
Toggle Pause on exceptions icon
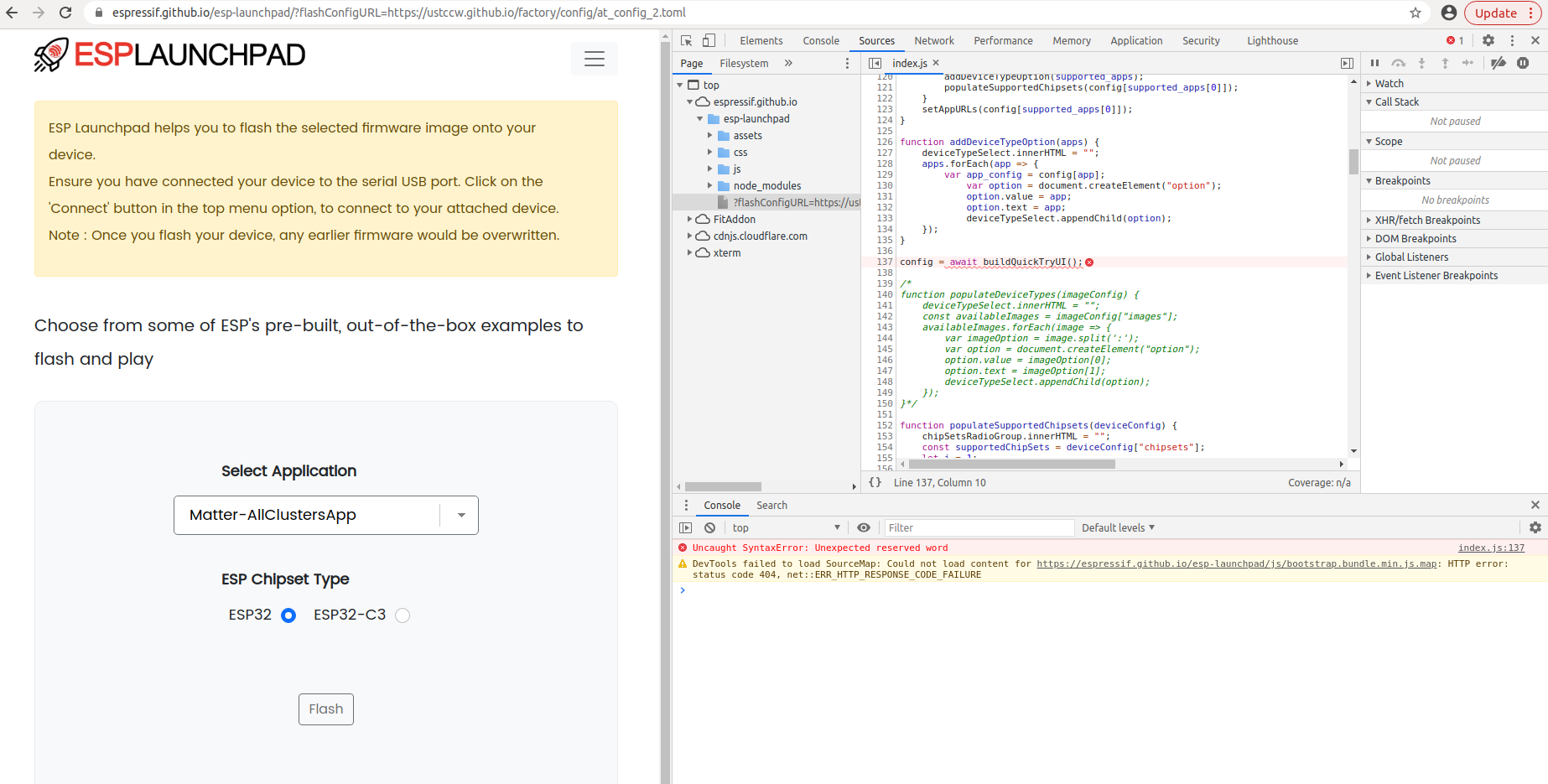pyautogui.click(x=1524, y=63)
